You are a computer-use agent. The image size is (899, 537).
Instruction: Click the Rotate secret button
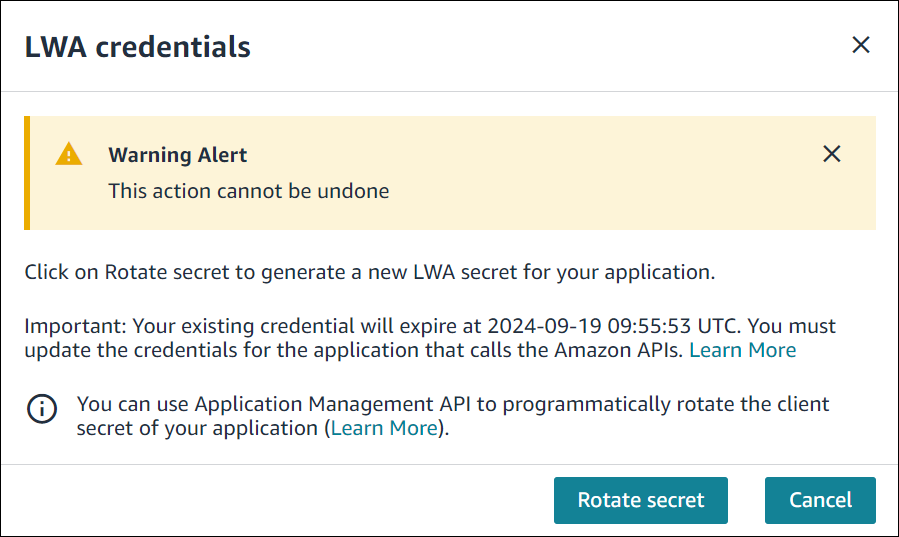coord(640,500)
